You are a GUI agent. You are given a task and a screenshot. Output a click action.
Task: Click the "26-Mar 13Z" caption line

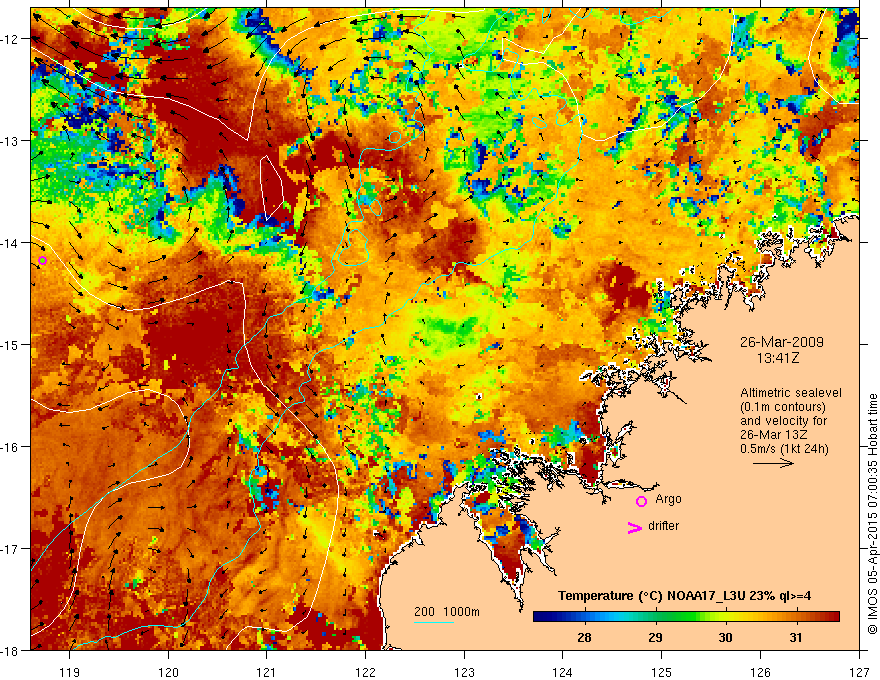[x=775, y=435]
